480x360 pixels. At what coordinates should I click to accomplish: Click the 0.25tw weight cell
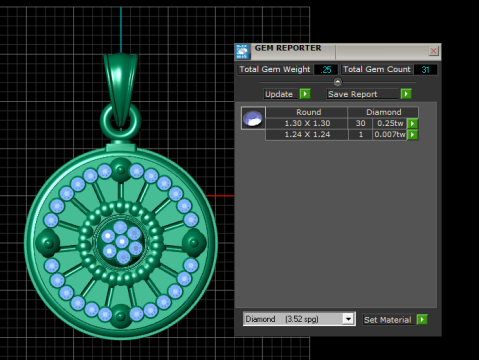[x=390, y=123]
